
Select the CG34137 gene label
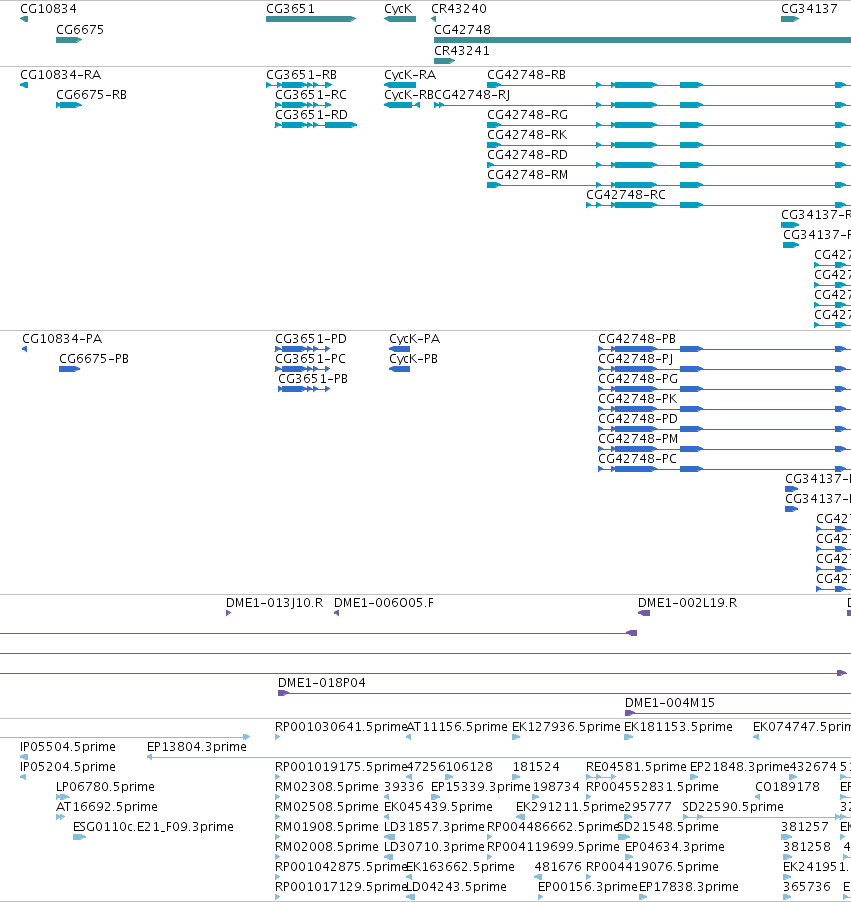click(x=809, y=9)
